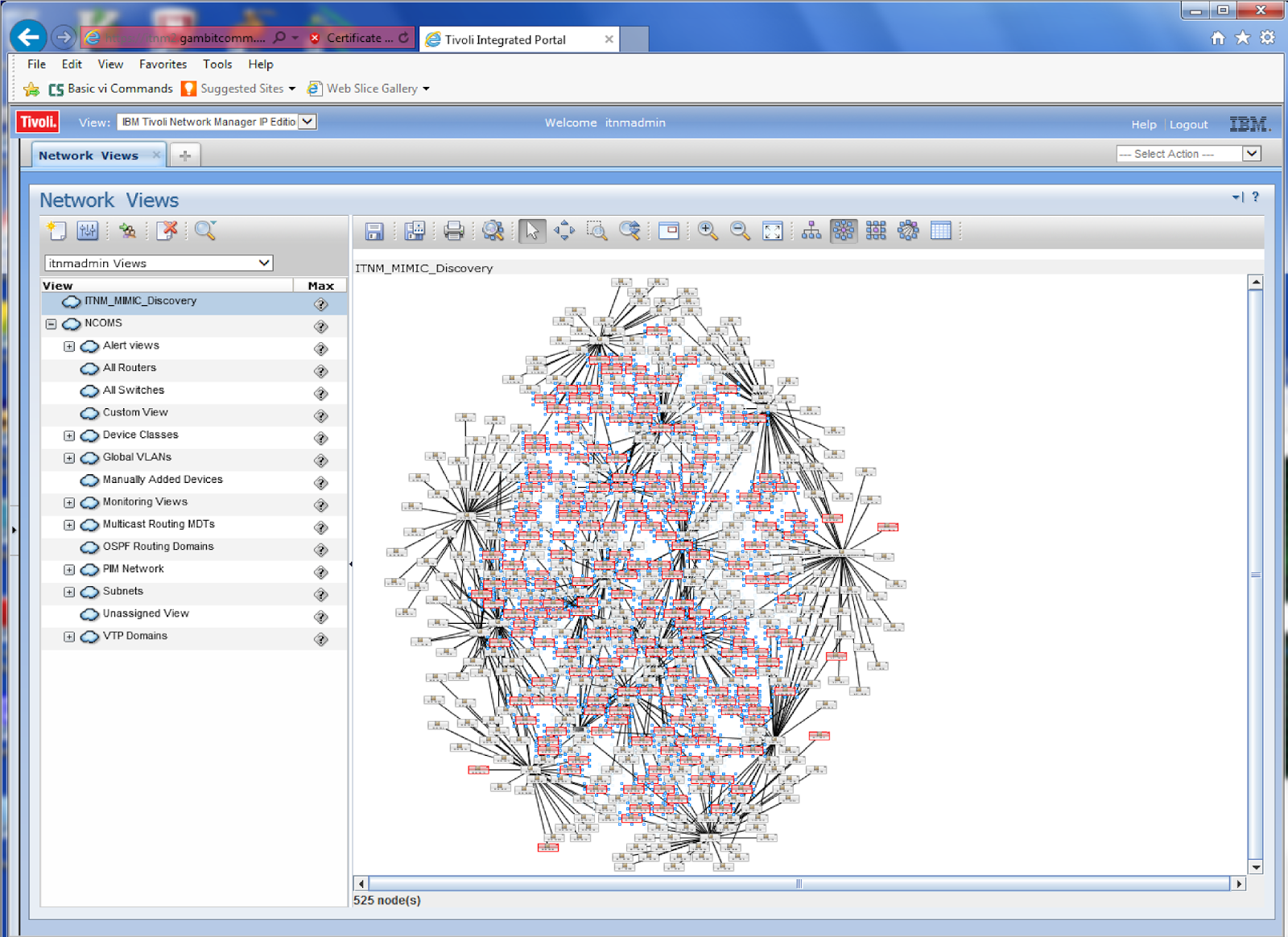Open the Tools menu

(x=217, y=64)
